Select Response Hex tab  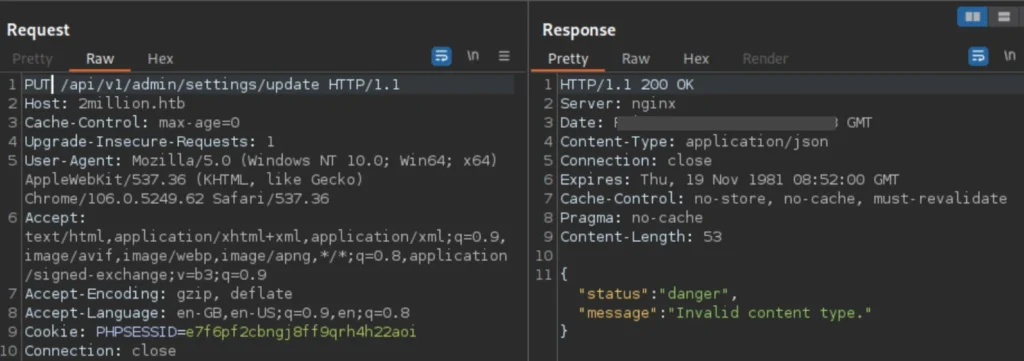696,59
